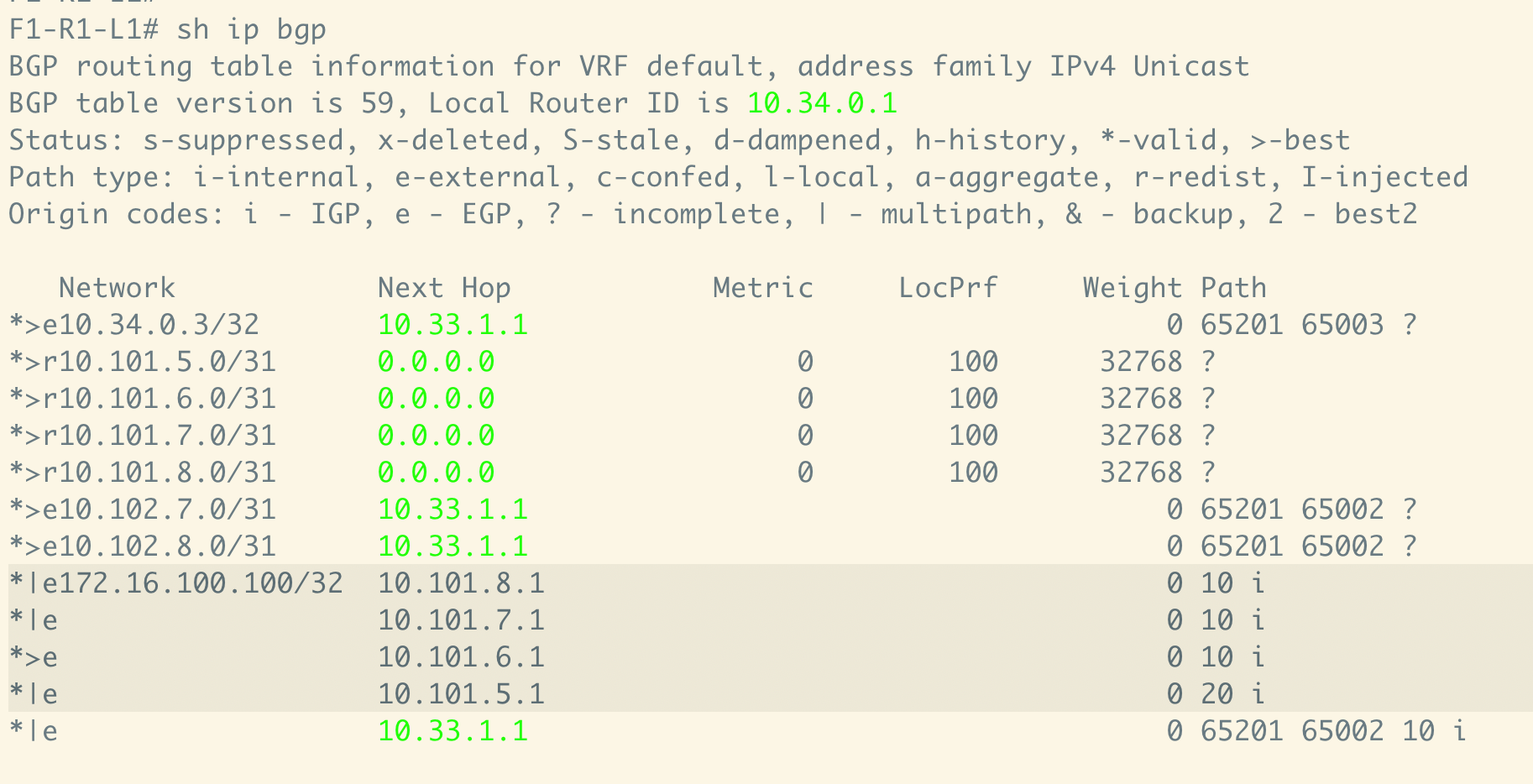The width and height of the screenshot is (1533, 784).
Task: Click the 'Origin codes:' legend line
Action: point(713,214)
